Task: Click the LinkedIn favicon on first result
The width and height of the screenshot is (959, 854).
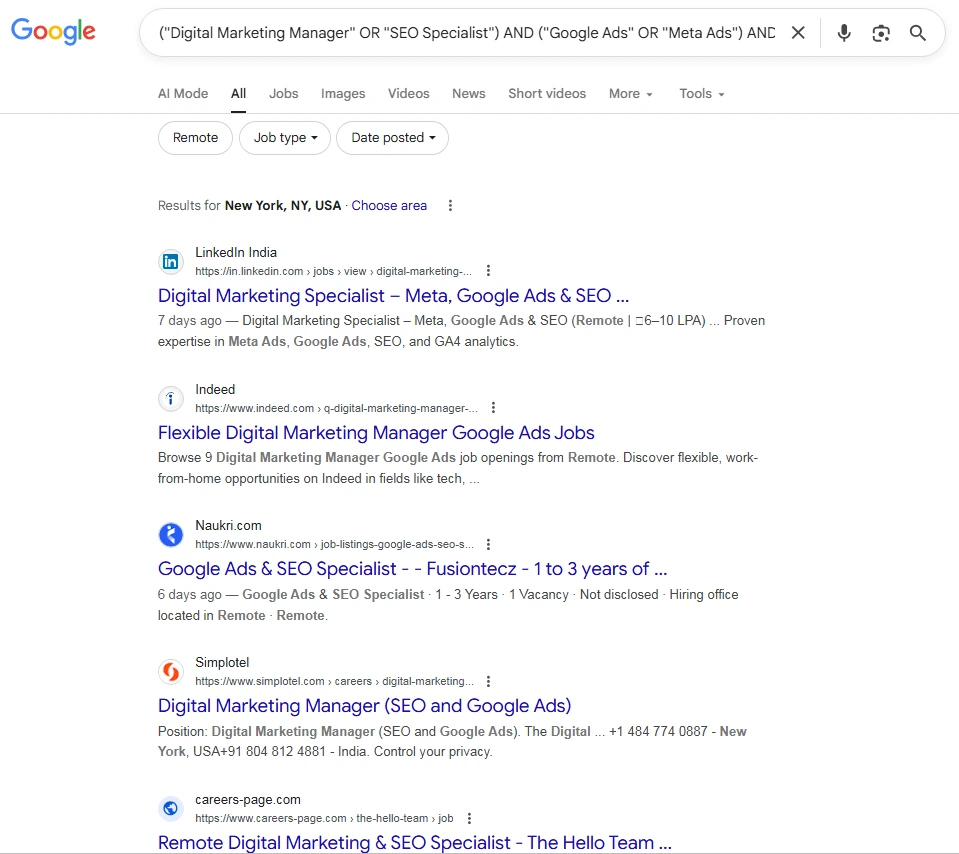Action: coord(170,261)
